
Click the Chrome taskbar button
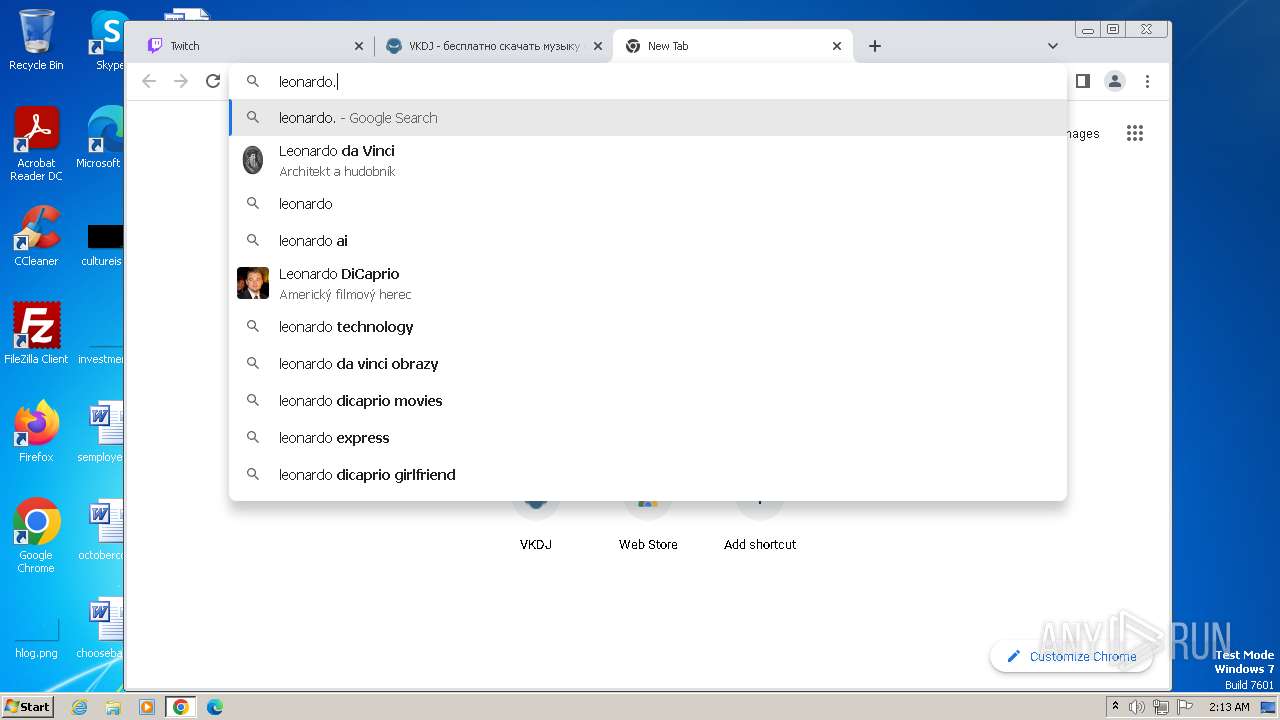(x=181, y=707)
